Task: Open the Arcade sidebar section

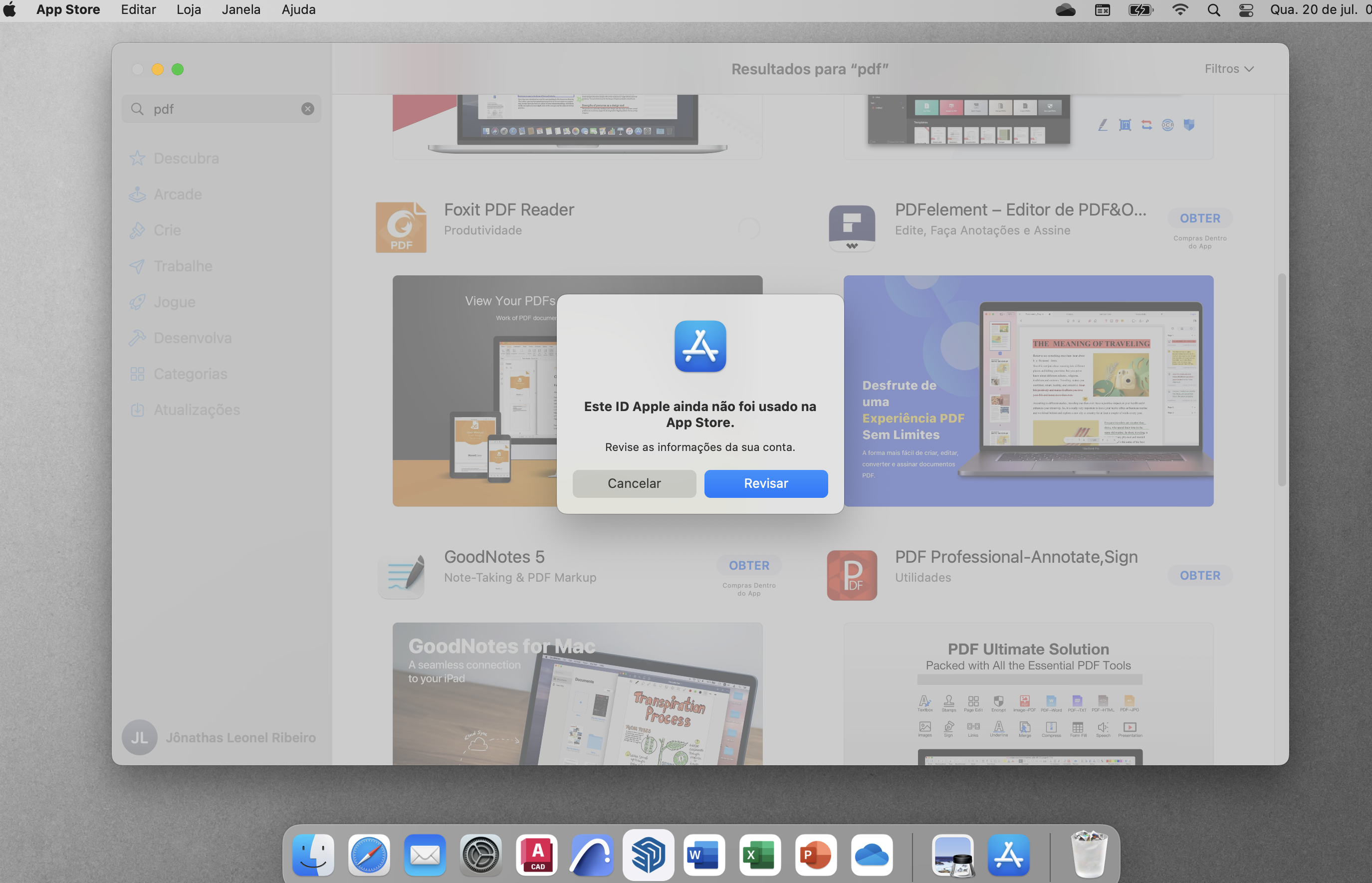Action: click(x=177, y=195)
